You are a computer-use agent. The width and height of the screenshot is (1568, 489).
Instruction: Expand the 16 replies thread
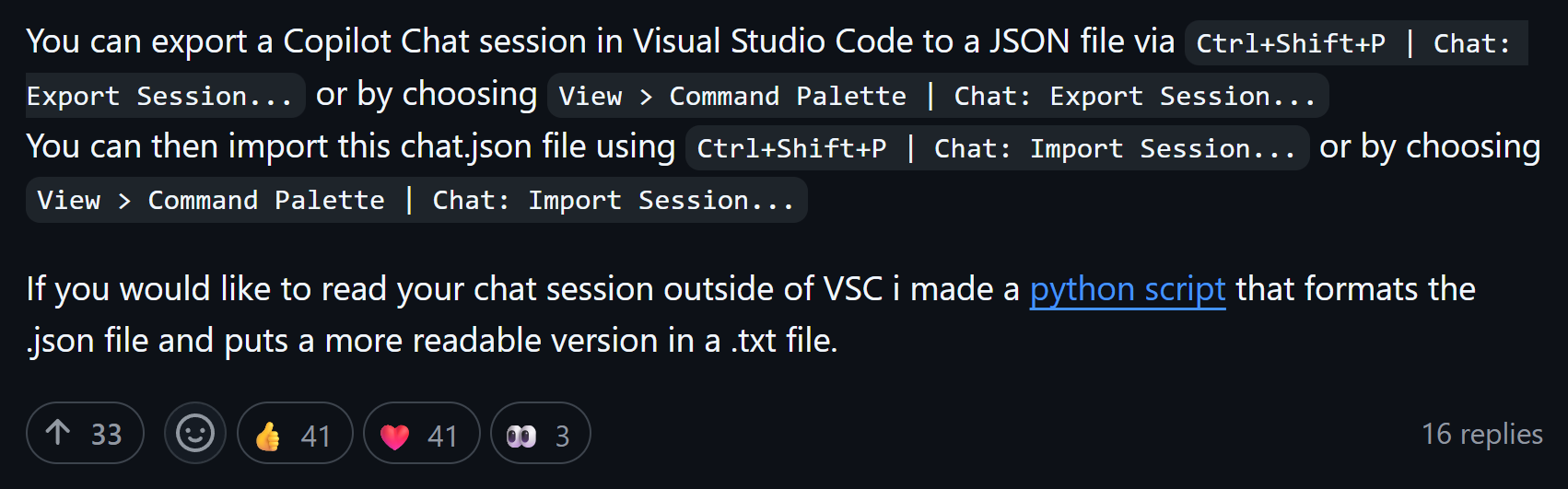(x=1482, y=434)
